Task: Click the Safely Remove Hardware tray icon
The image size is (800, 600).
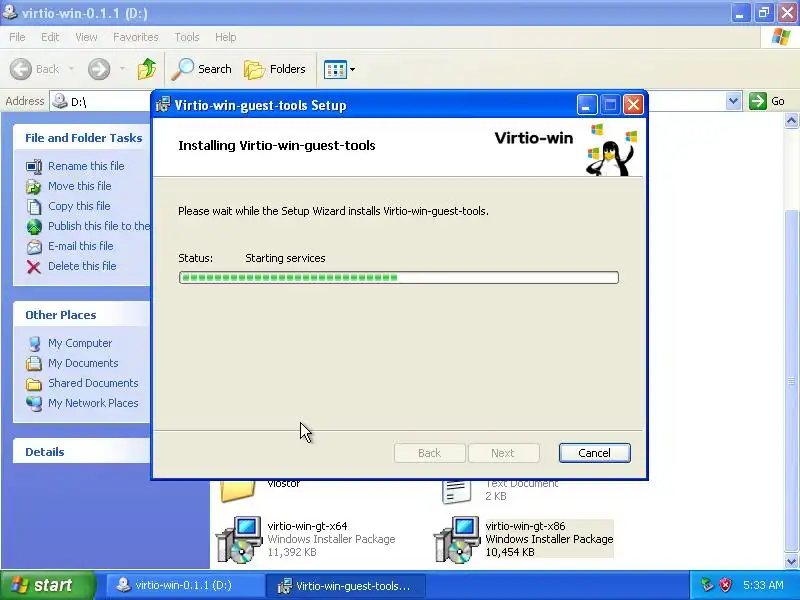Action: pos(707,585)
